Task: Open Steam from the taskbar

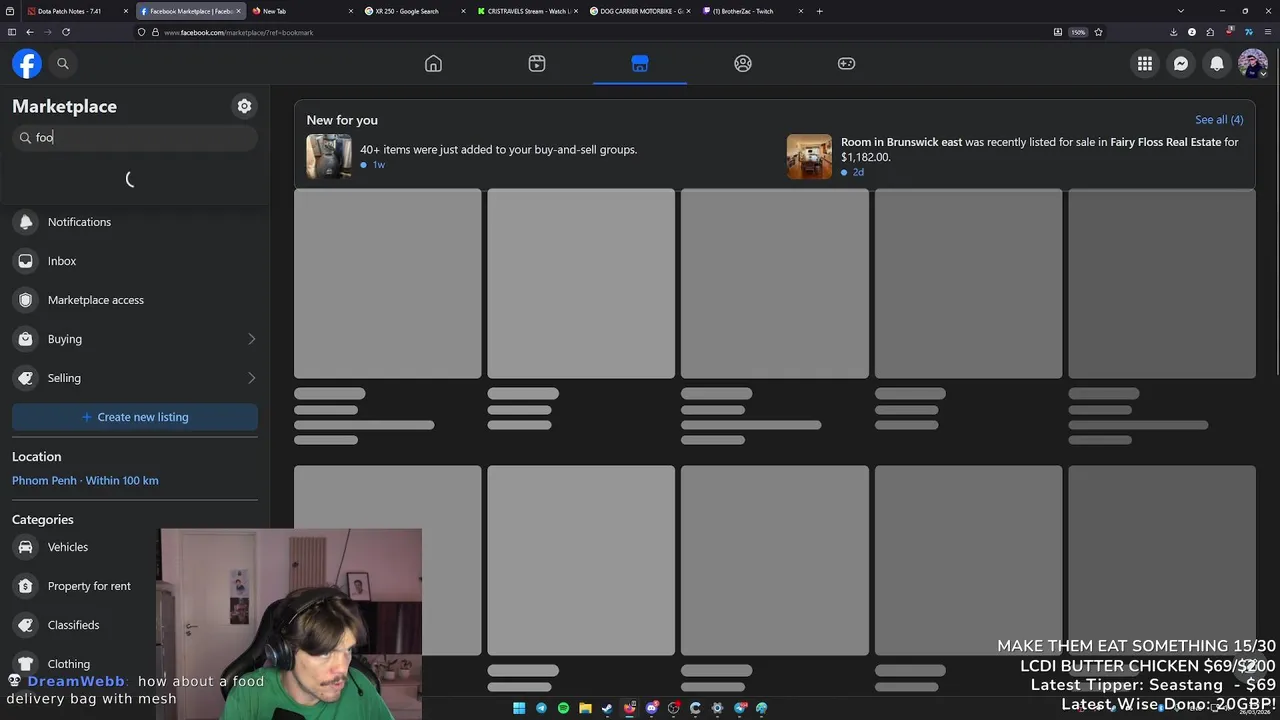Action: pyautogui.click(x=607, y=708)
